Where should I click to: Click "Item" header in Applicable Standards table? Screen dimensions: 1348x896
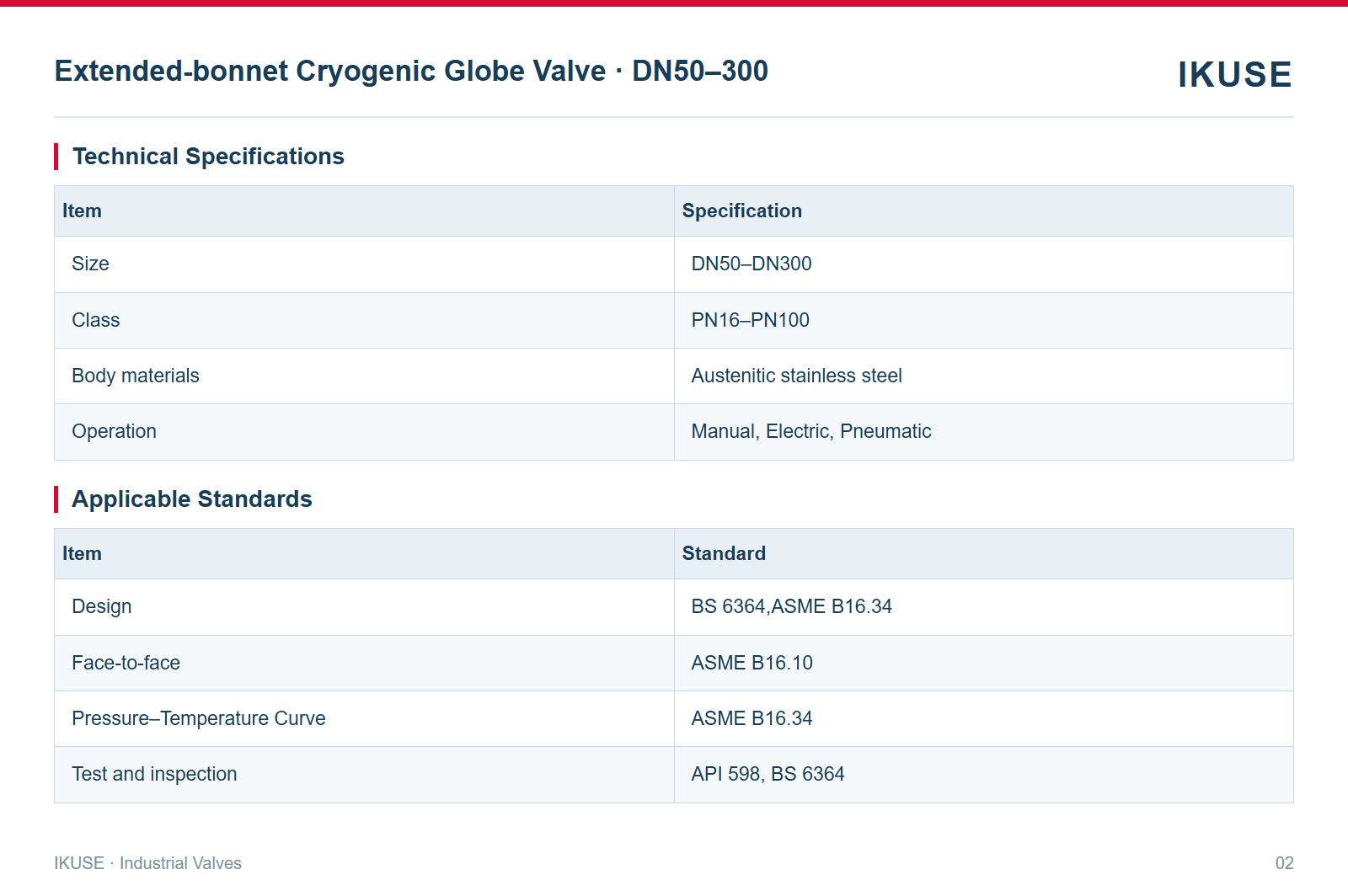pos(364,554)
